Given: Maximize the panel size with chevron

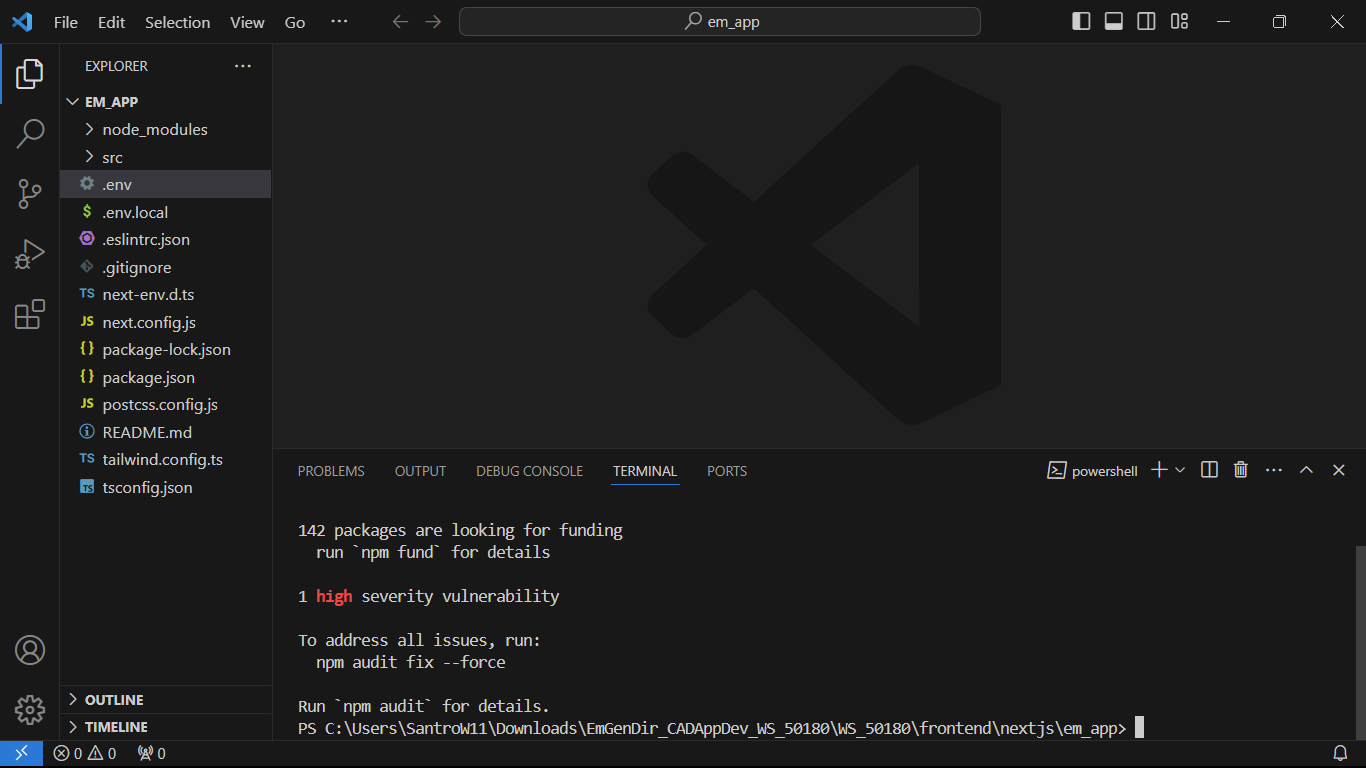Looking at the screenshot, I should click(1306, 470).
